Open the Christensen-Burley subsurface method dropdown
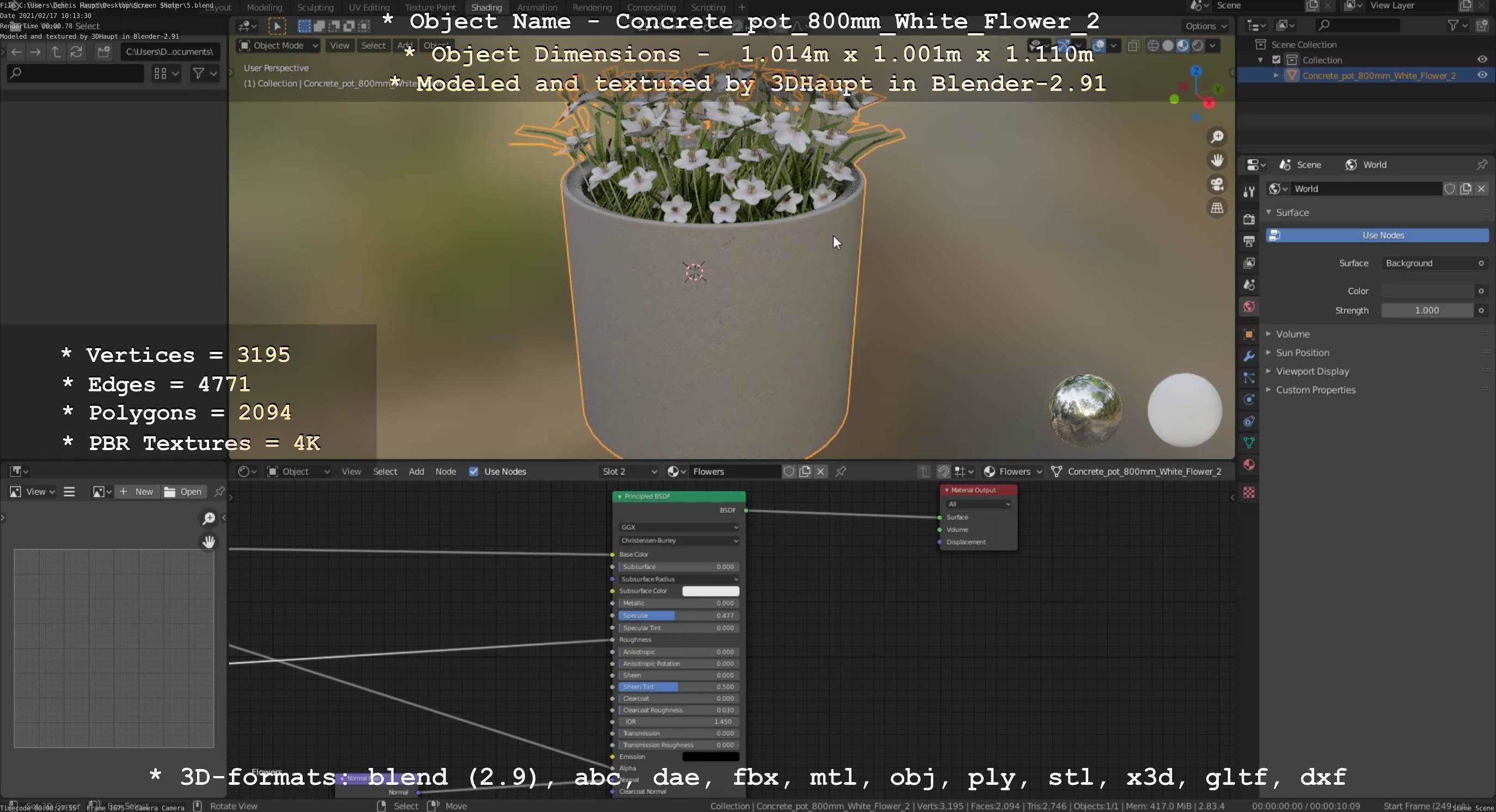 (x=679, y=540)
